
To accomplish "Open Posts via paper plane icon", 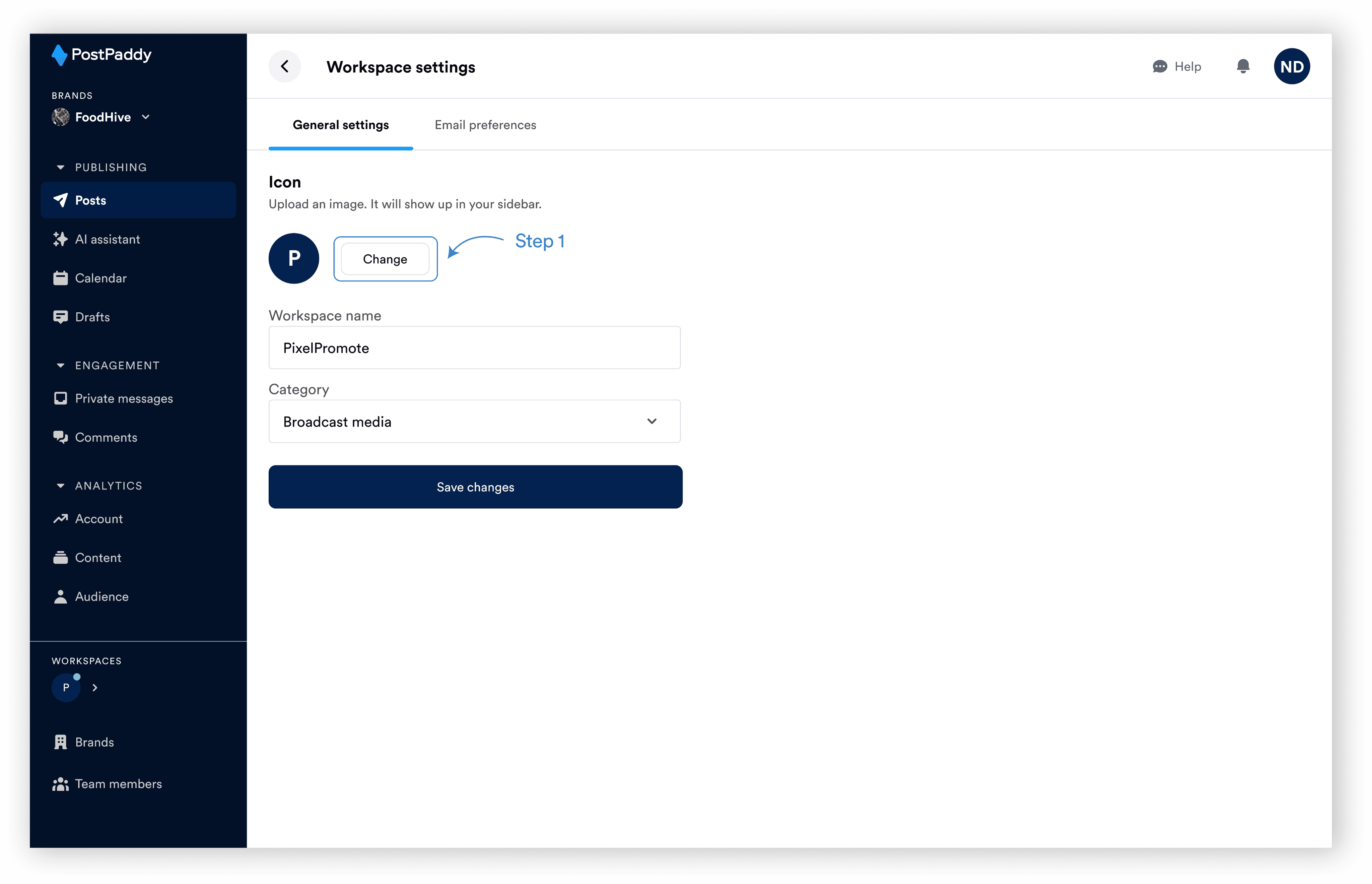I will 60,200.
